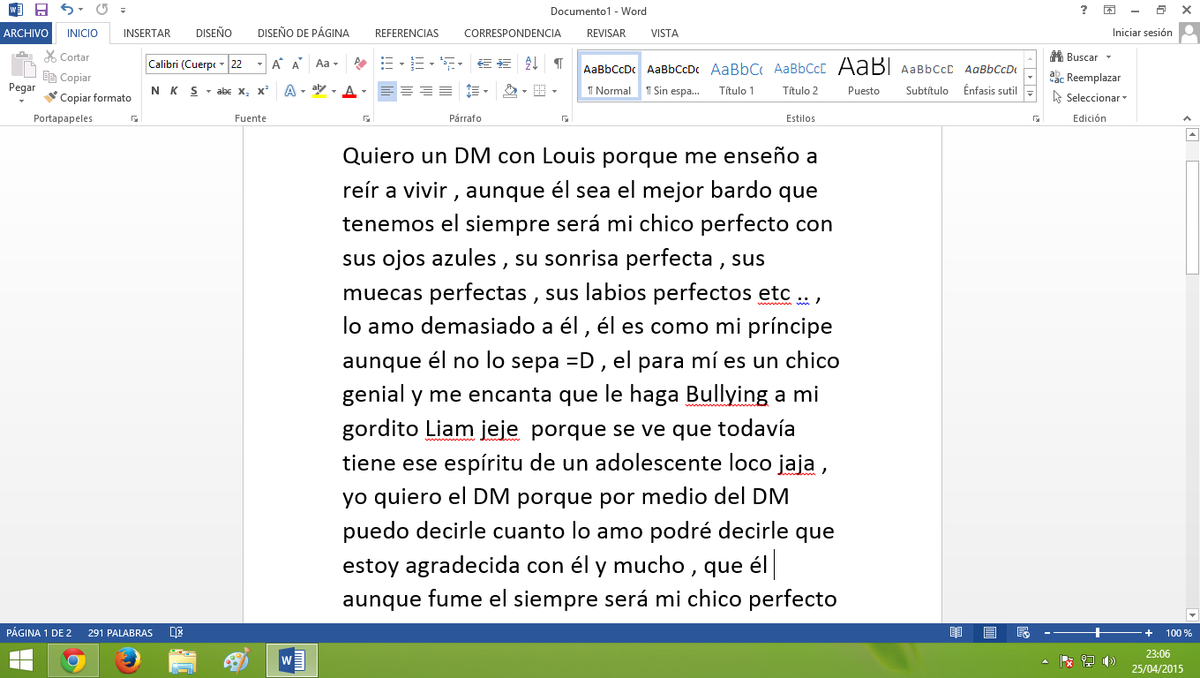Click the Buscar binoculars icon

pos(1057,57)
